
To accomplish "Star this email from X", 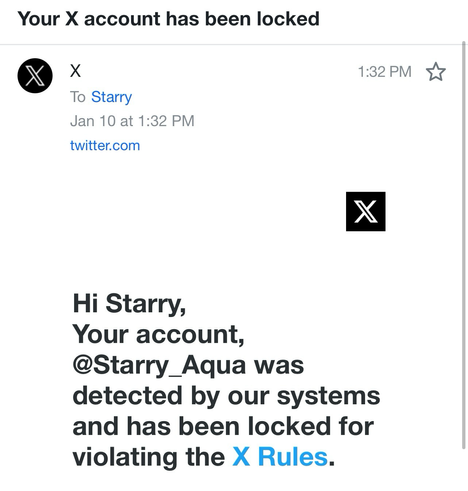I will (x=436, y=72).
